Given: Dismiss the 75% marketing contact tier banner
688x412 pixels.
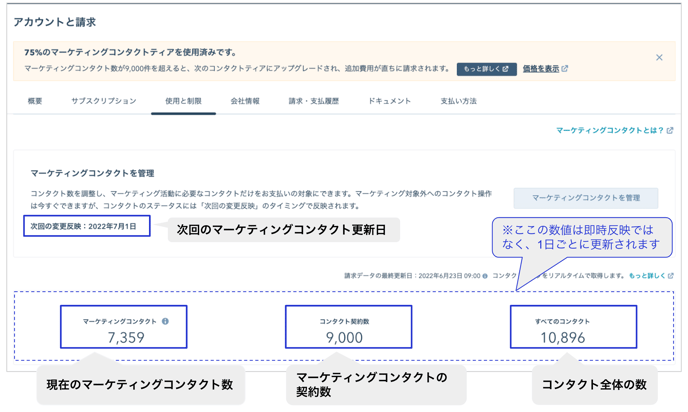Looking at the screenshot, I should coord(659,57).
